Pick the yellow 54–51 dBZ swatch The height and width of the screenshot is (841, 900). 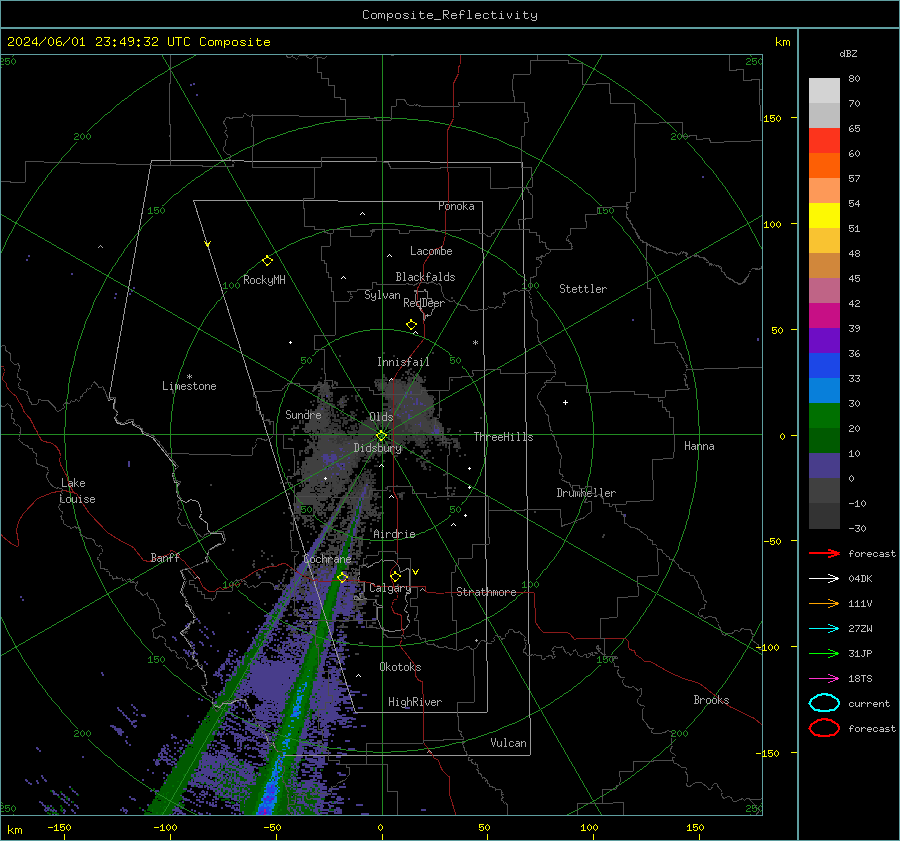(x=824, y=215)
